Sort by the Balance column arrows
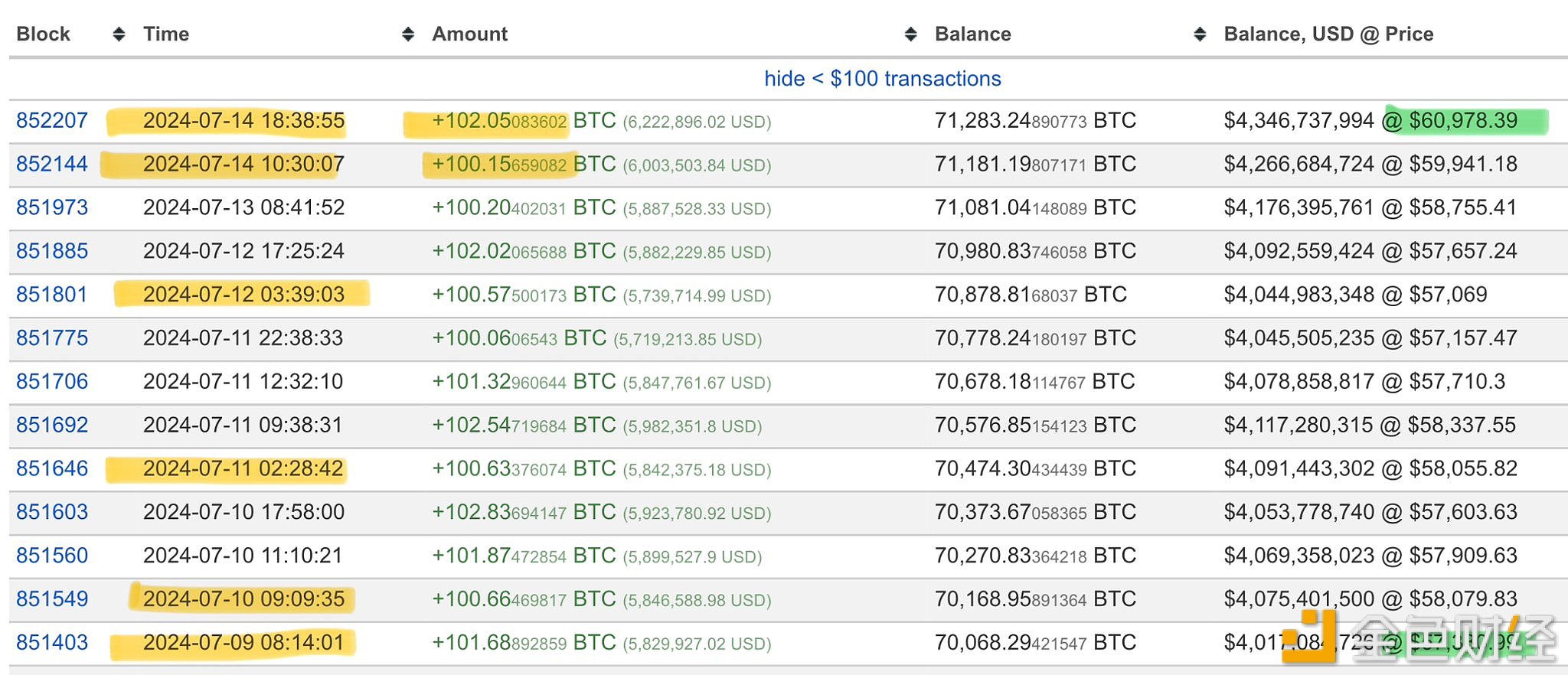This screenshot has width=1568, height=675. [x=1200, y=34]
